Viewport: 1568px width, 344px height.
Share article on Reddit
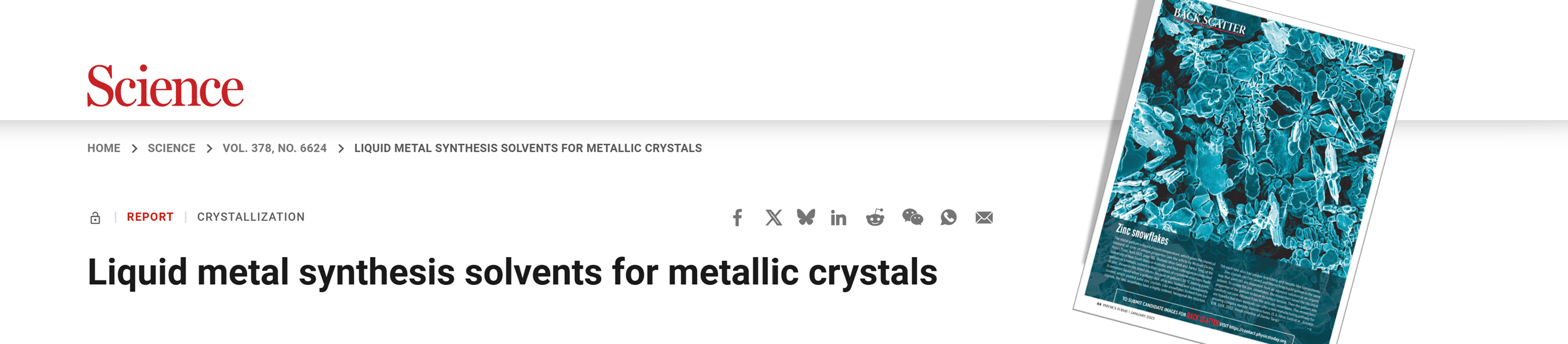[x=875, y=217]
